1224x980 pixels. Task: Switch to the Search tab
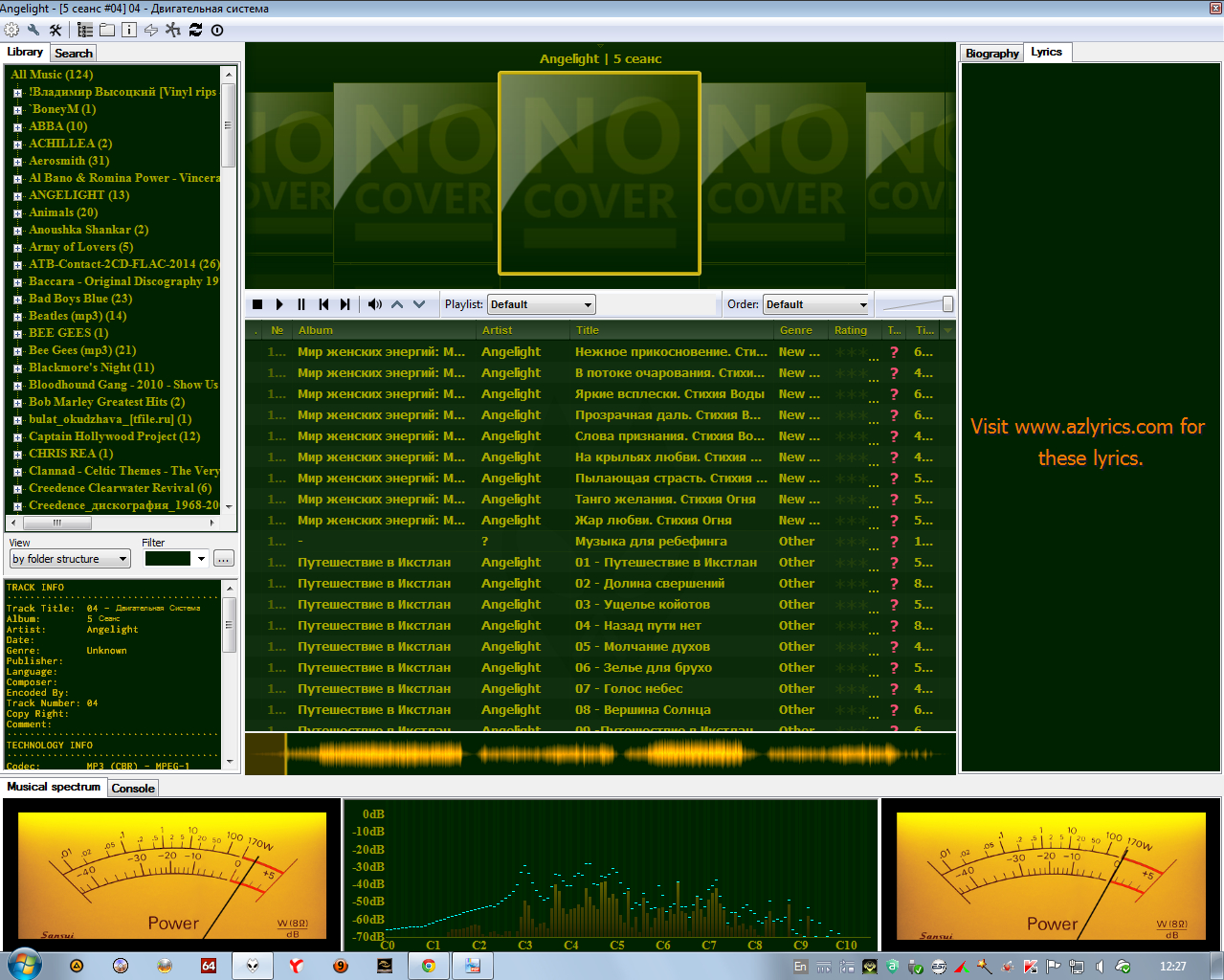74,54
